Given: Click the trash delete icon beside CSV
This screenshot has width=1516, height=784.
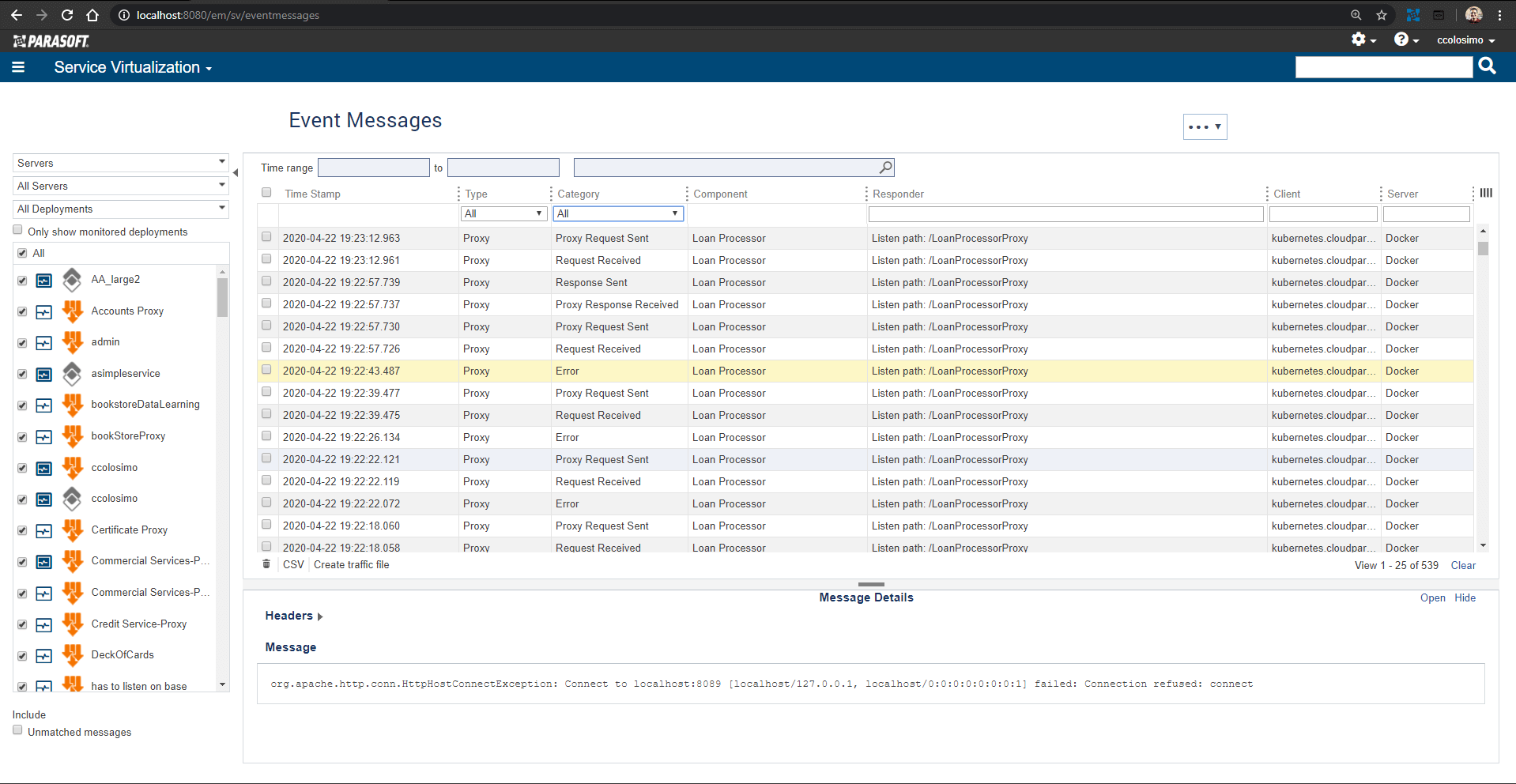Looking at the screenshot, I should pos(266,564).
